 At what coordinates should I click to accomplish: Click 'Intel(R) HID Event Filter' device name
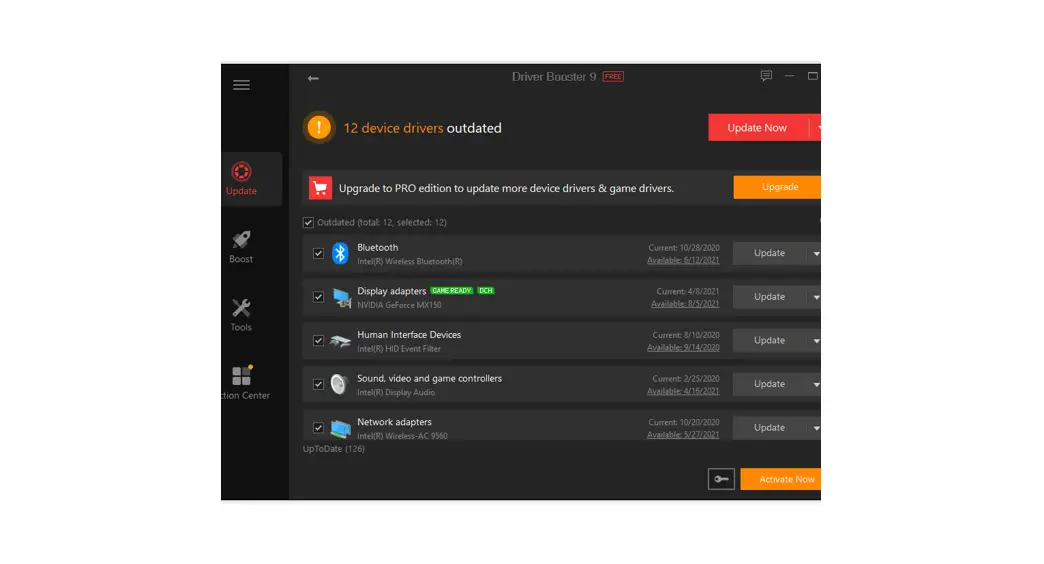(x=399, y=349)
